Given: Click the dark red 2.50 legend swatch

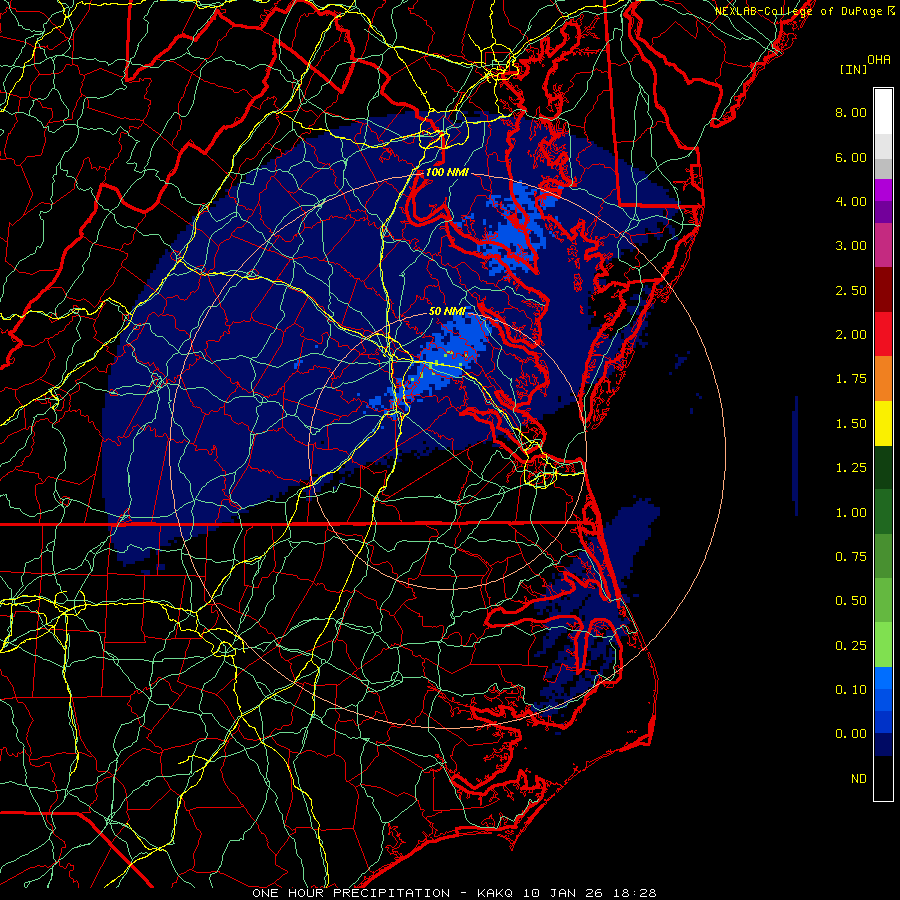Looking at the screenshot, I should click(x=883, y=290).
